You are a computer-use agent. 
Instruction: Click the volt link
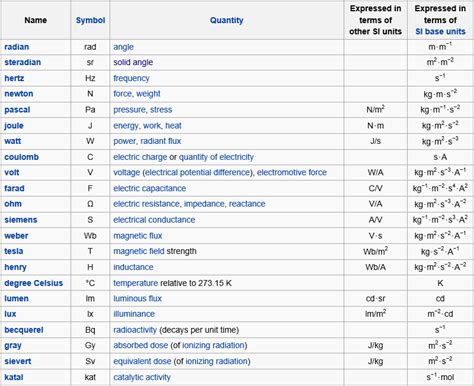click(12, 172)
